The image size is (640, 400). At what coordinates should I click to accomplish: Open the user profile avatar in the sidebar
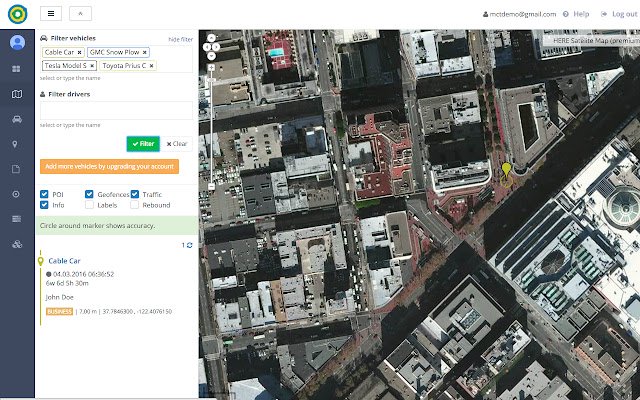pos(17,42)
